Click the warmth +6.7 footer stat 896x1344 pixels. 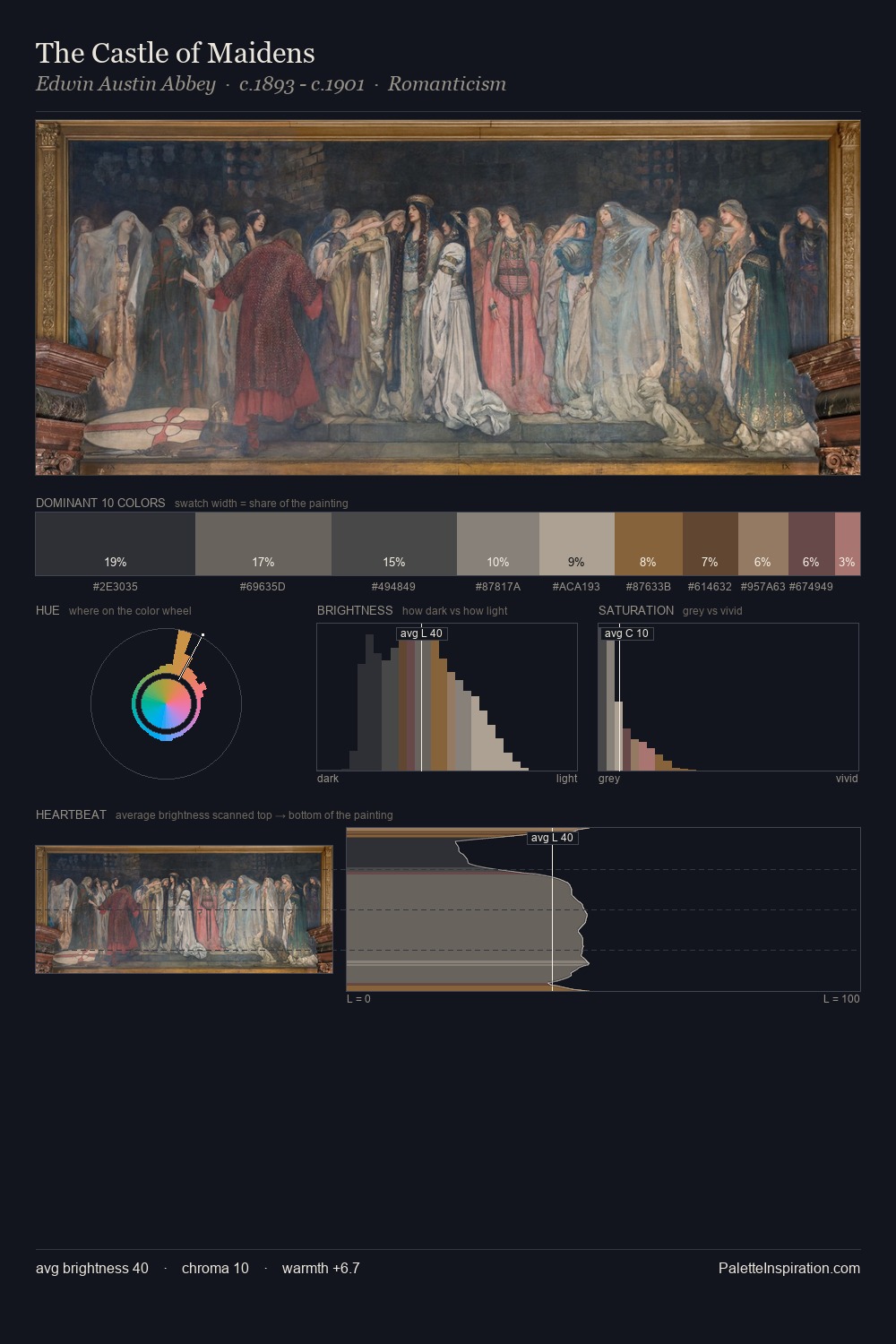point(321,1268)
